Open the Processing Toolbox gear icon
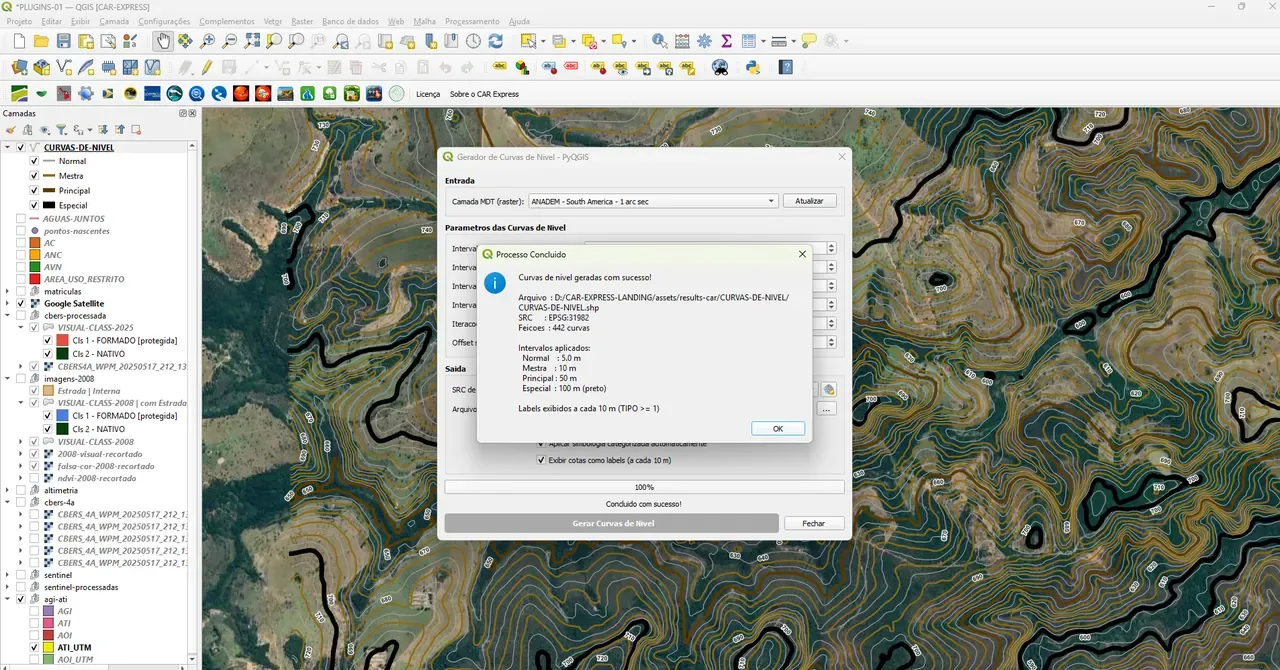 (704, 41)
